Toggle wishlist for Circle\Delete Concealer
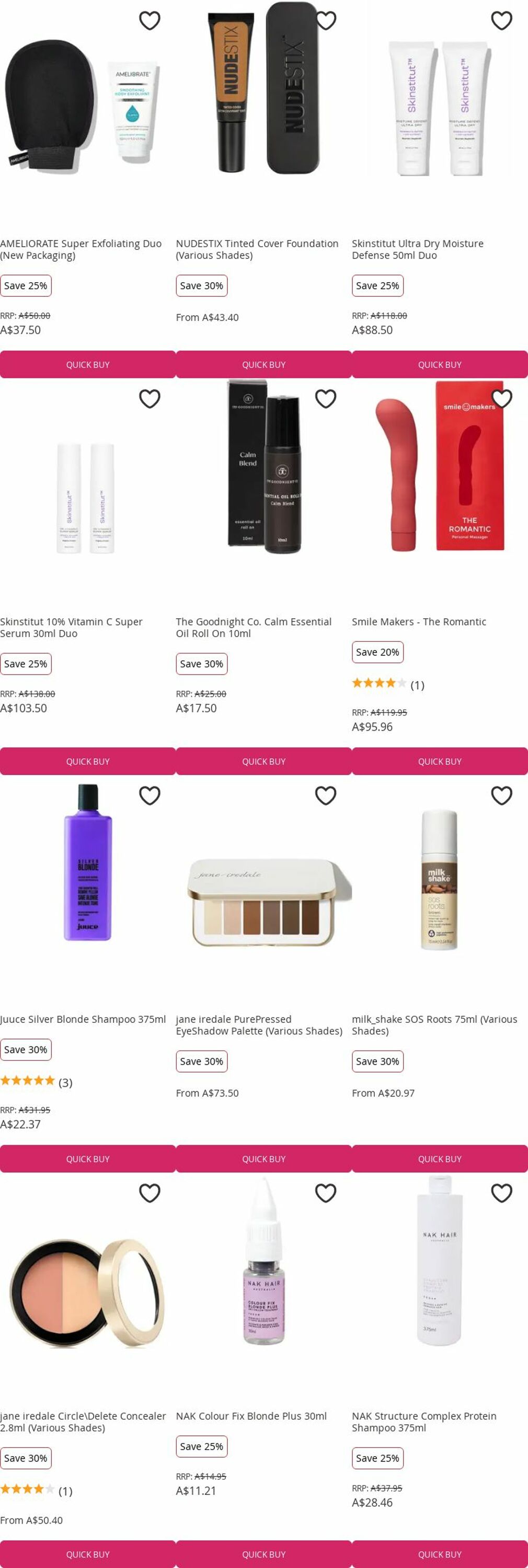528x1568 pixels. click(x=149, y=1193)
